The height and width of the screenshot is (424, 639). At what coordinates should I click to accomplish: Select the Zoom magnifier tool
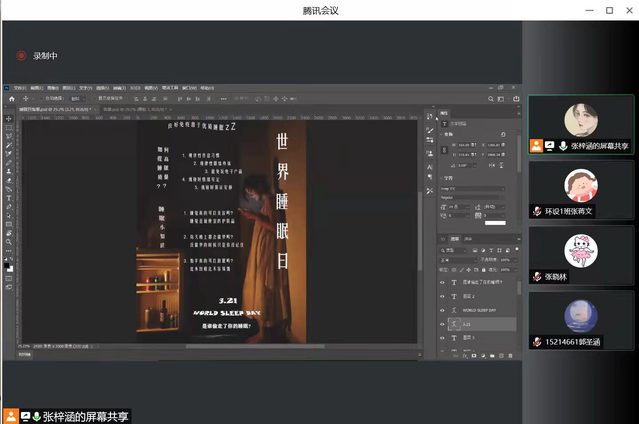click(x=9, y=243)
